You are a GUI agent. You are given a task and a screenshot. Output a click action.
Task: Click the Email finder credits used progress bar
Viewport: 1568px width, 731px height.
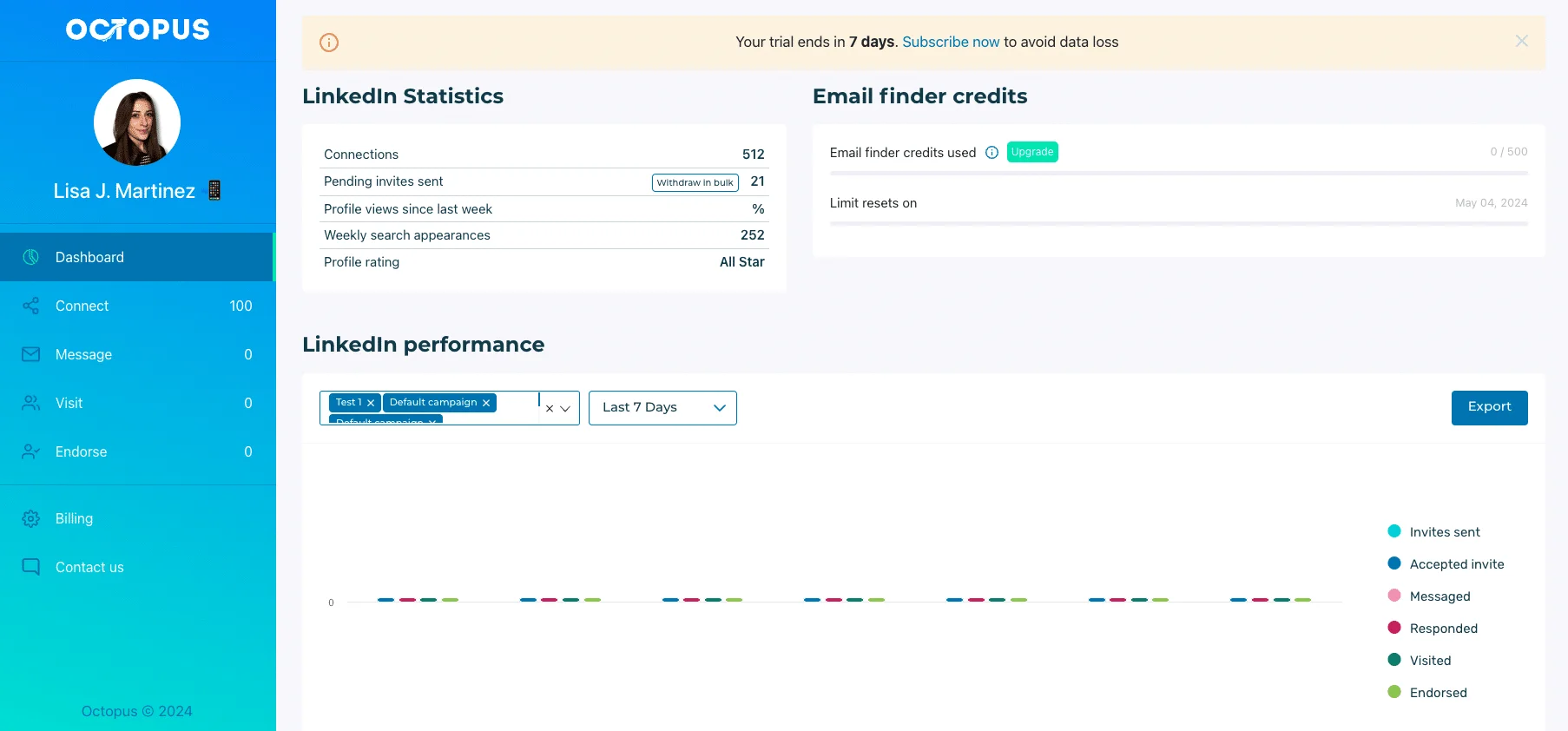1178,174
